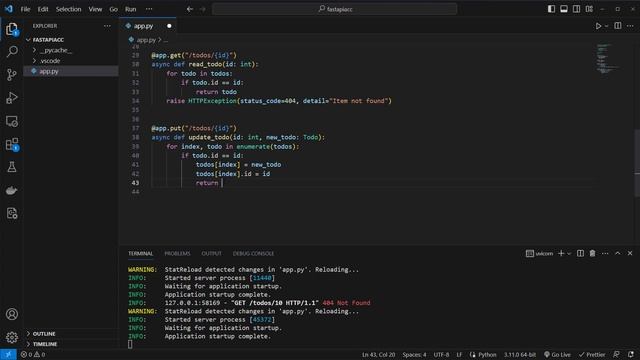Close the terminal panel

coord(630,253)
